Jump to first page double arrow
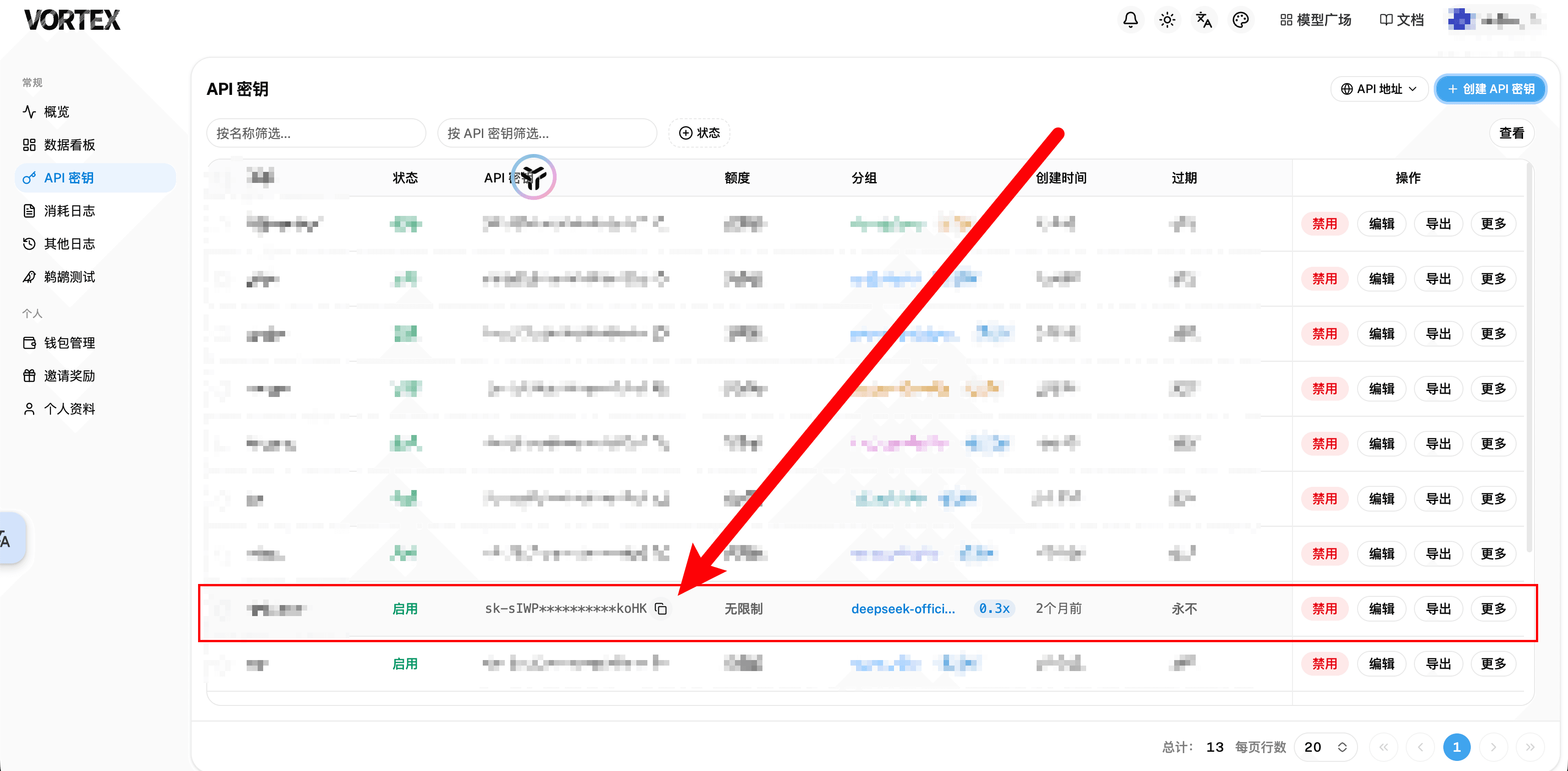1568x771 pixels. coord(1384,747)
